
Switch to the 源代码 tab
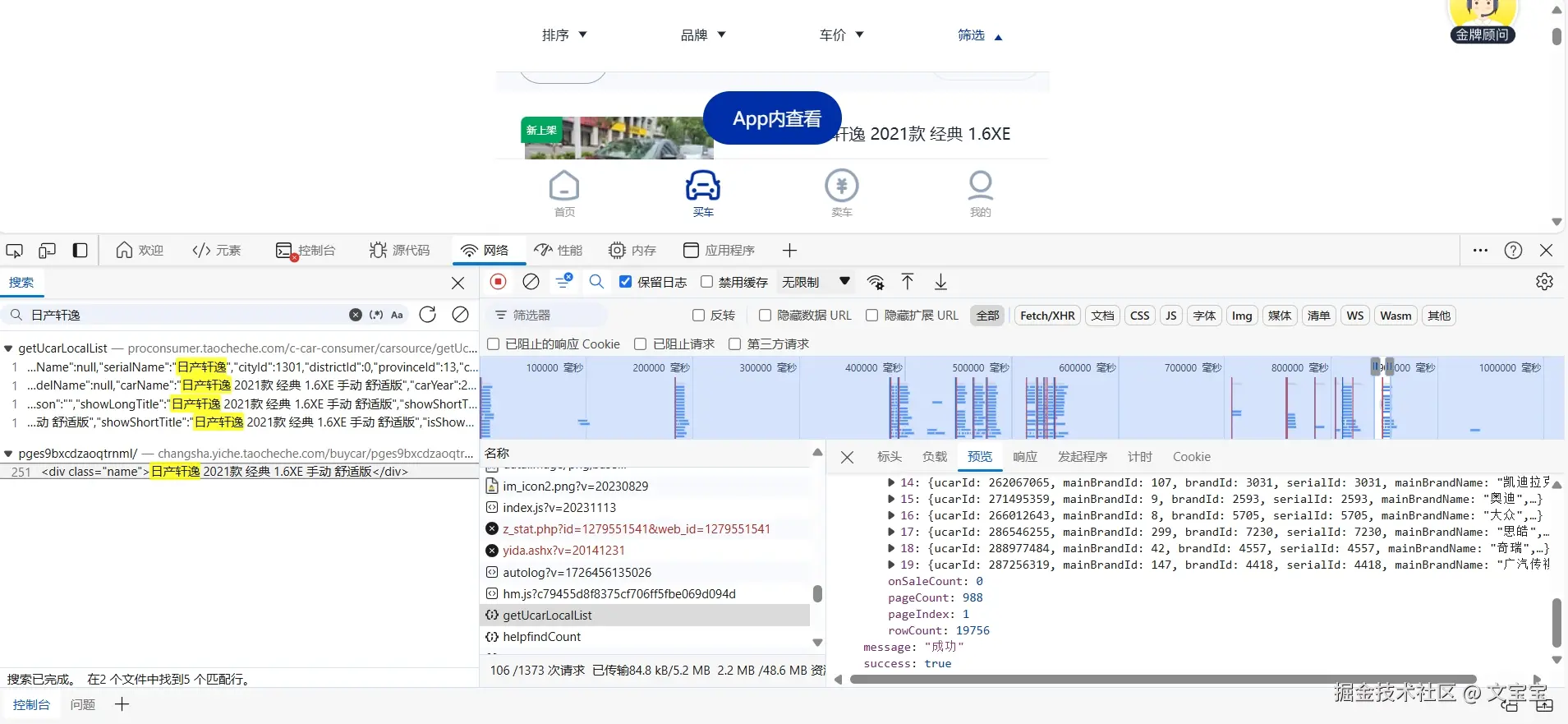coord(399,251)
